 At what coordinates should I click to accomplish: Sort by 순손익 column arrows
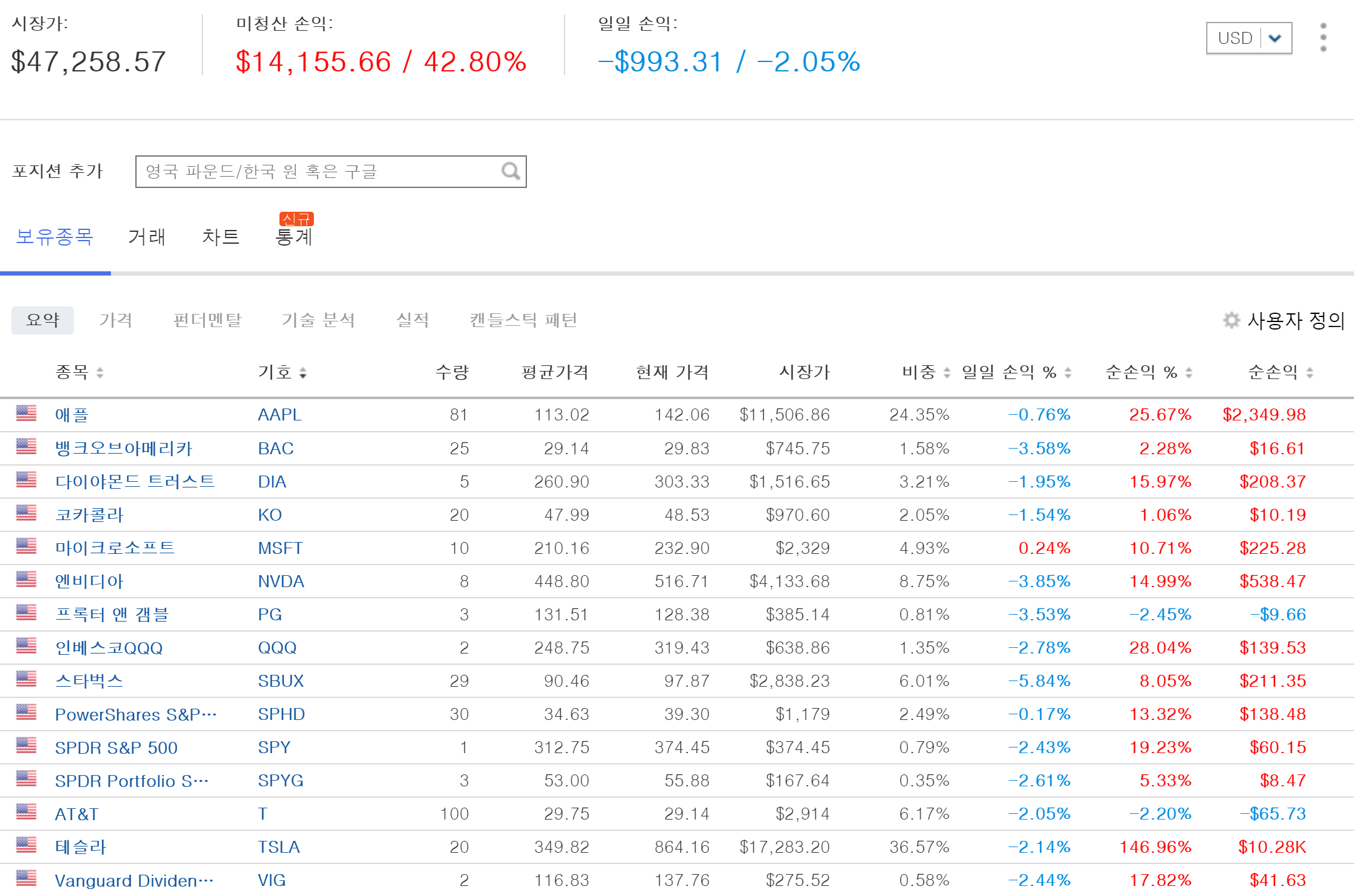click(1310, 373)
